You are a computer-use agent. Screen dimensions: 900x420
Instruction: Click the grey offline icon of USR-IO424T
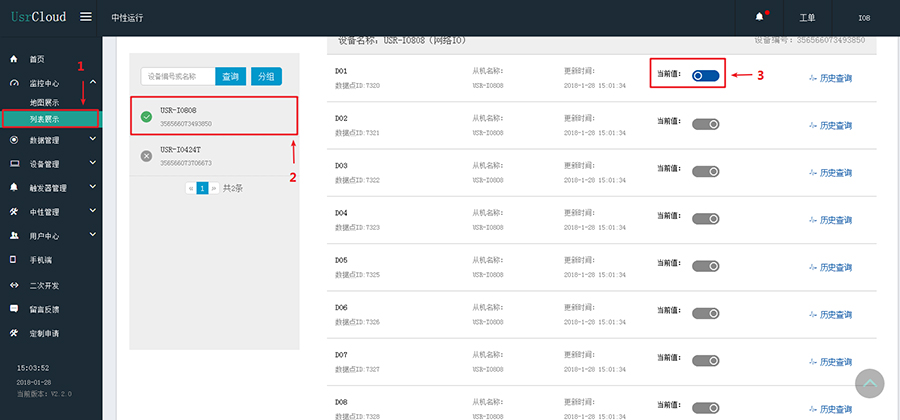pos(146,156)
